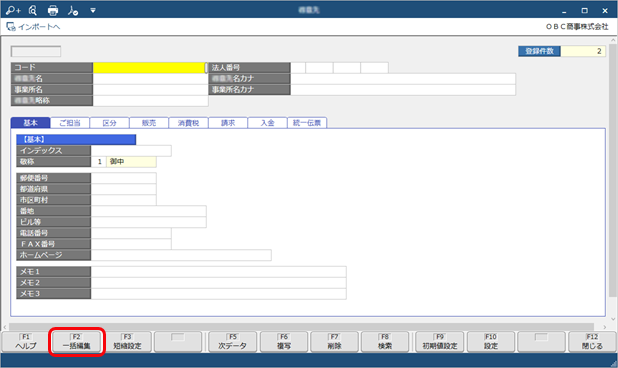
Task: Click the 敬称 number field showing 1
Action: [99, 162]
